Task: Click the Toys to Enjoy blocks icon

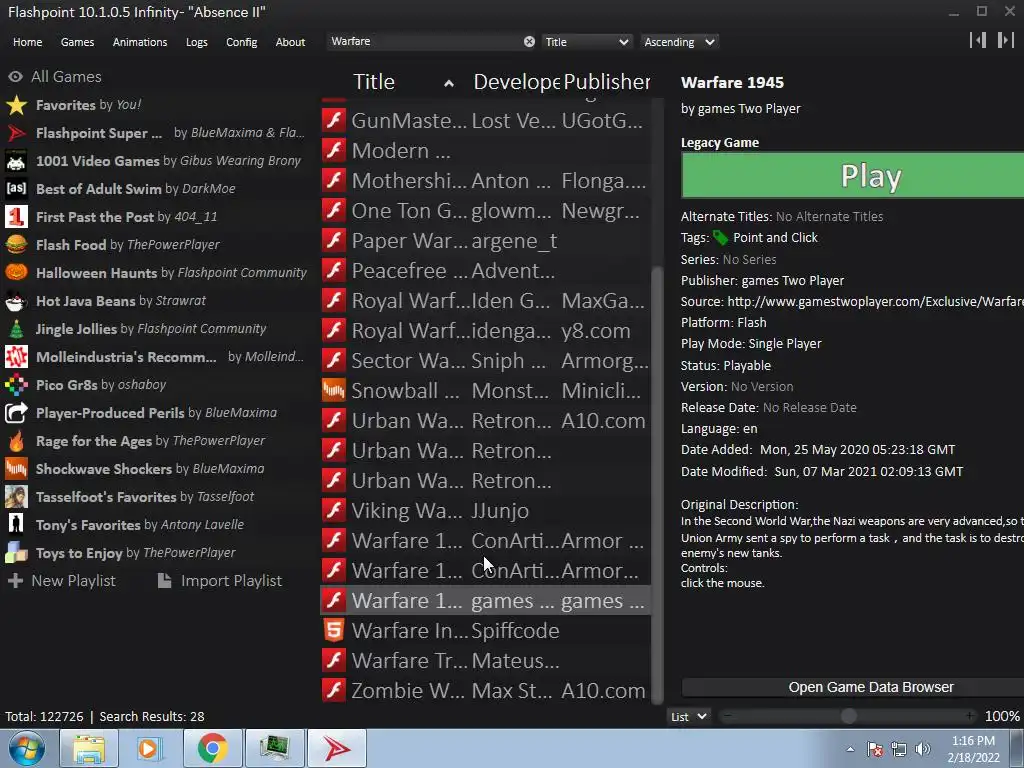Action: pos(16,552)
